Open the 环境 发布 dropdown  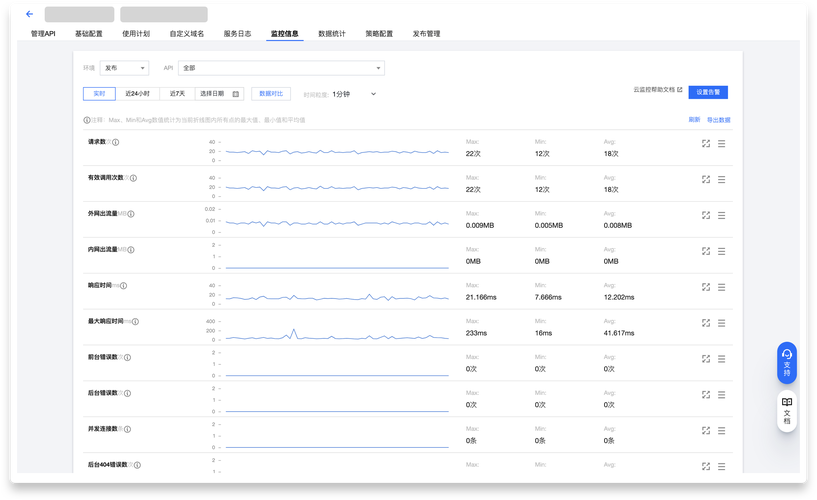pos(124,68)
